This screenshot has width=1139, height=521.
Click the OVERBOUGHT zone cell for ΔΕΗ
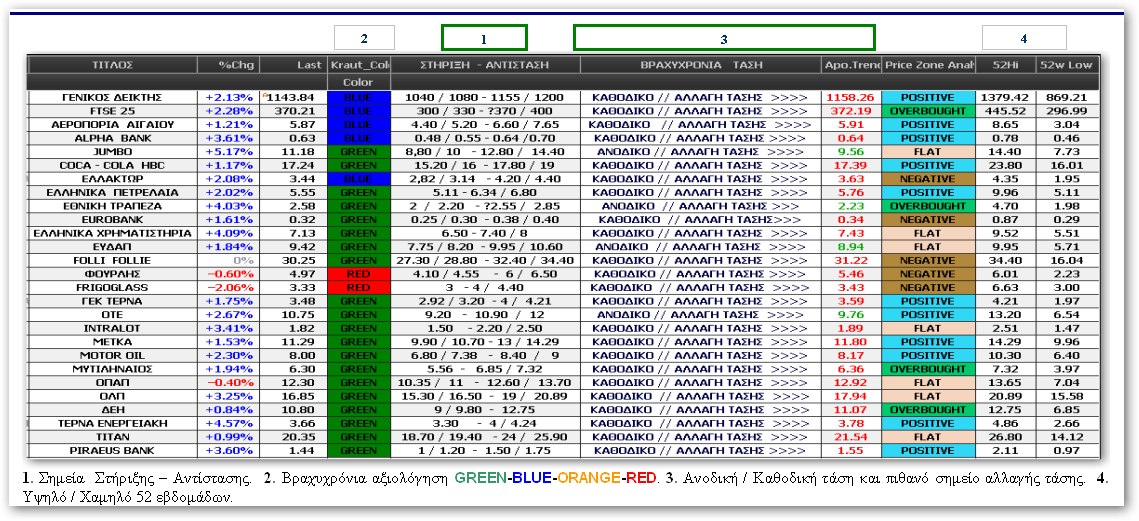[928, 410]
